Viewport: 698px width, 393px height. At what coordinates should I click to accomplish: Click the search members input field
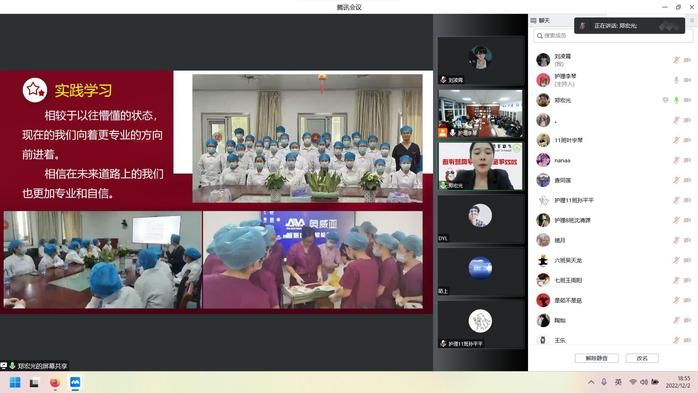[613, 36]
